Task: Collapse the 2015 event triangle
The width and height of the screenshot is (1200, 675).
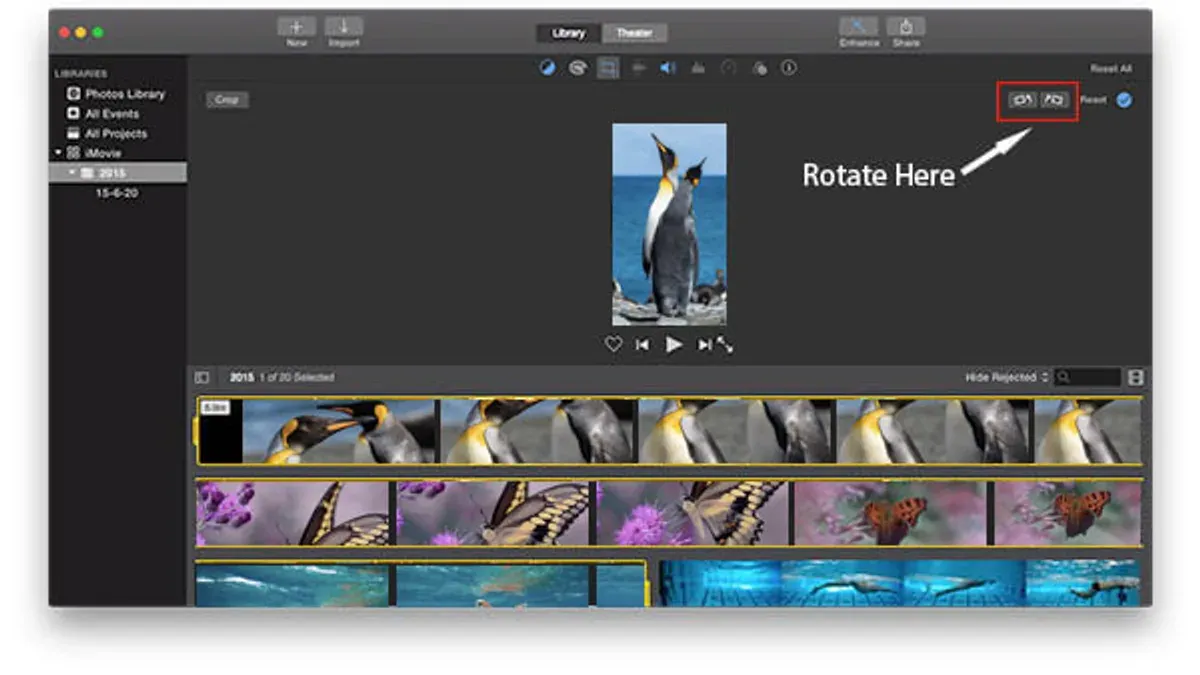Action: 72,173
